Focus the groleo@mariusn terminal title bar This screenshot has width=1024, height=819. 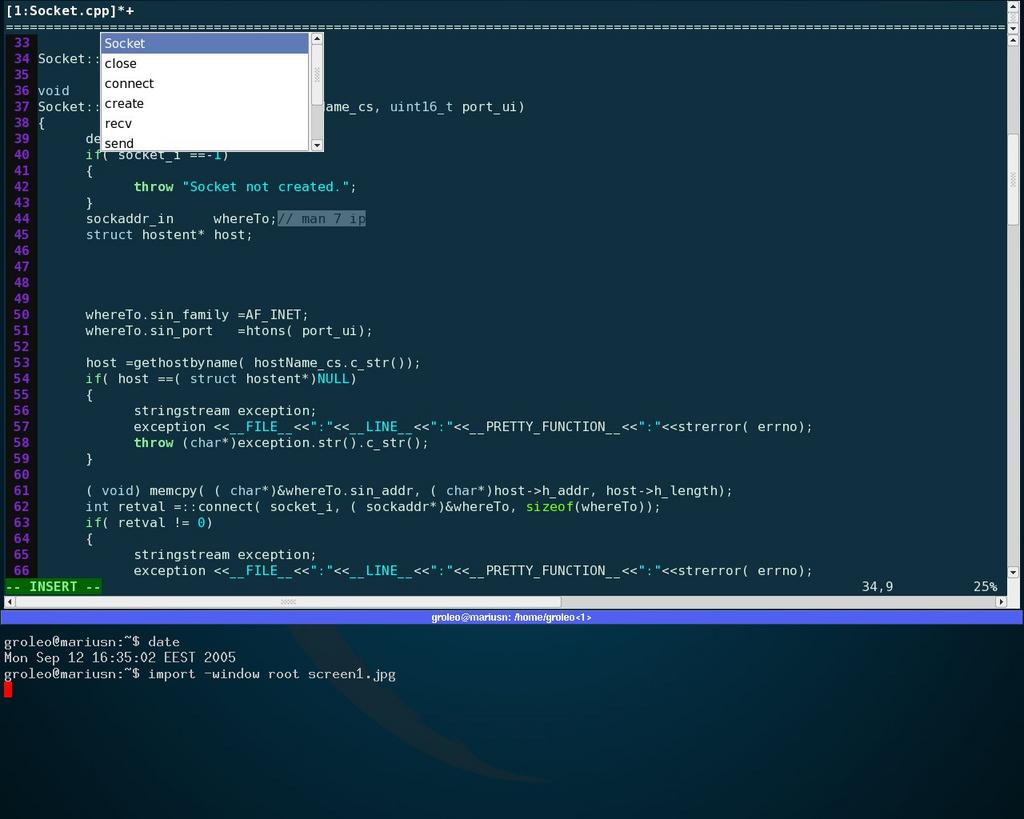click(x=511, y=617)
